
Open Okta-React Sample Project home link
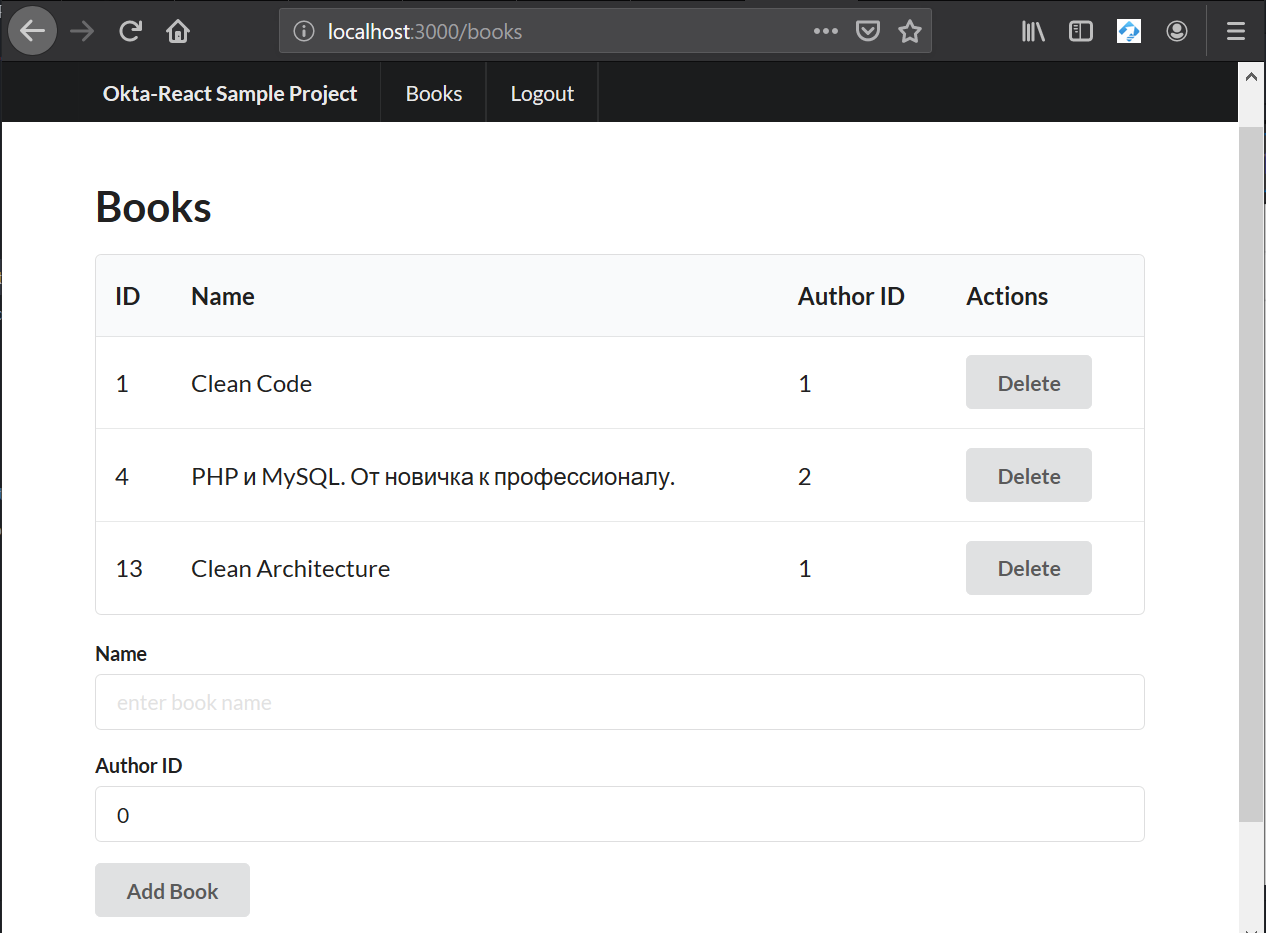(230, 93)
